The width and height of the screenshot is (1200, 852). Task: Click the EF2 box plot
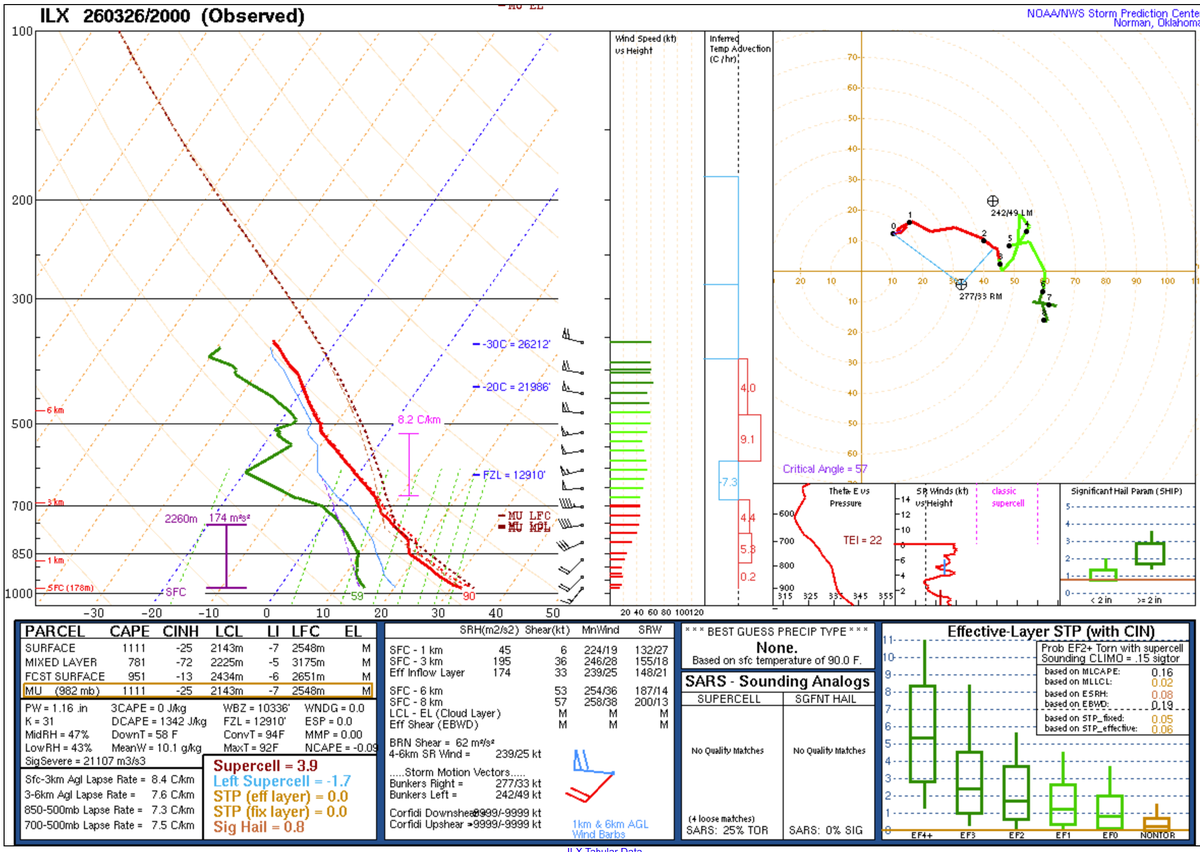1015,780
